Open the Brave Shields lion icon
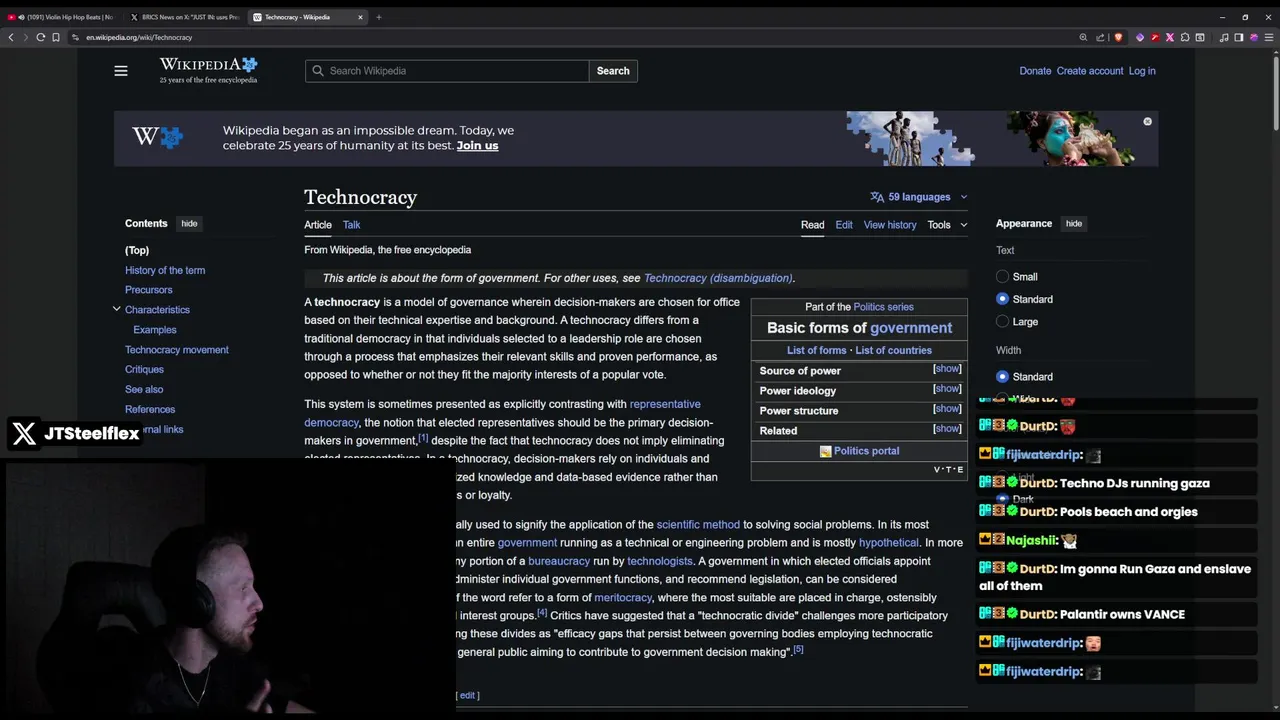 (x=1118, y=37)
